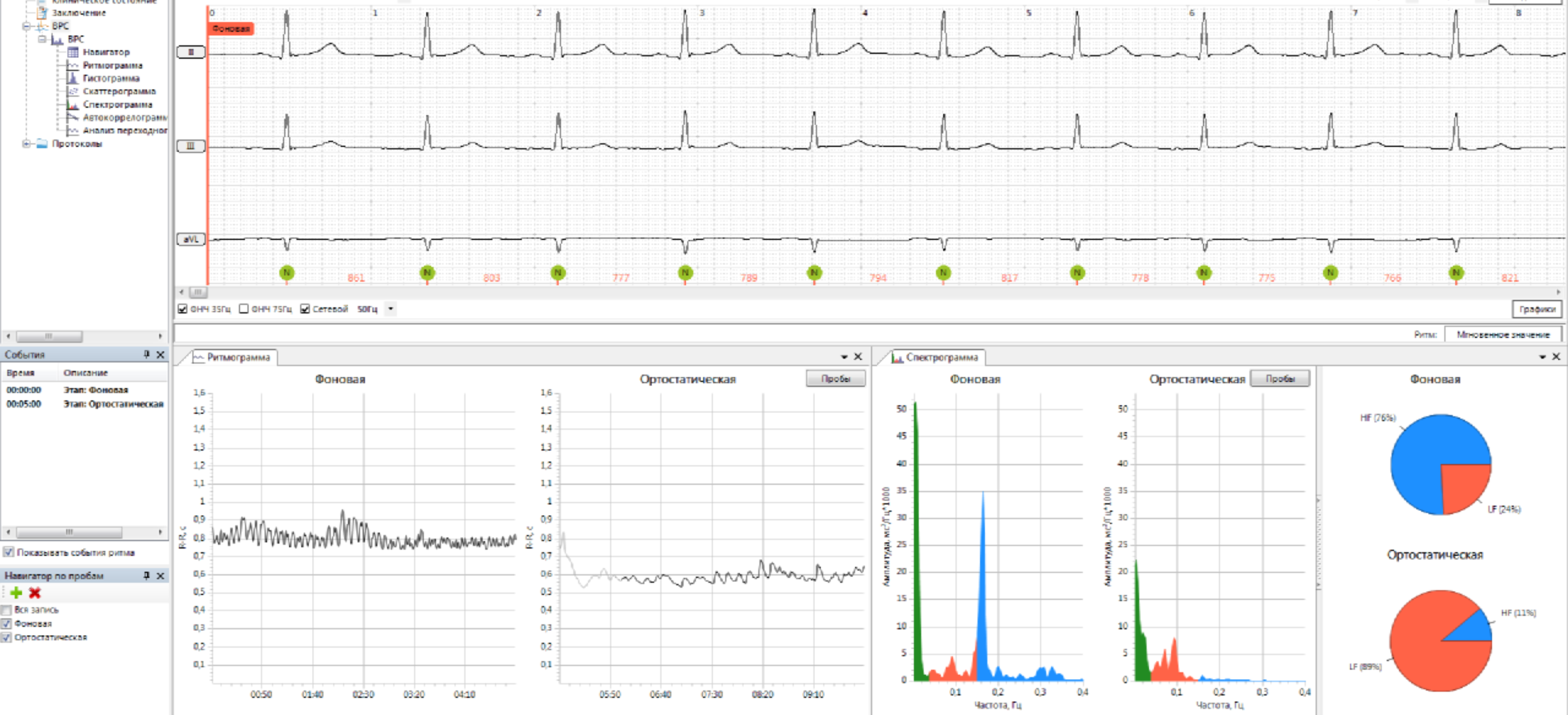The height and width of the screenshot is (715, 1568).
Task: Close the События panel
Action: (x=160, y=354)
